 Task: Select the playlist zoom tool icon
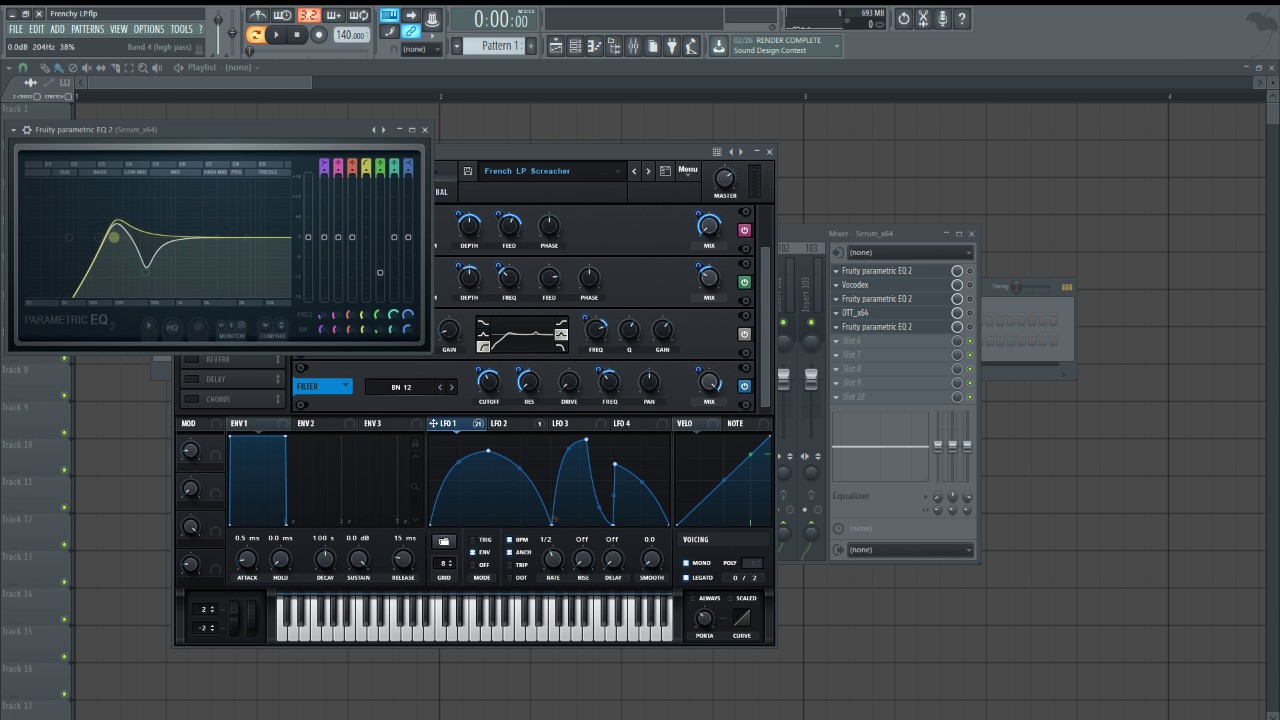[143, 67]
